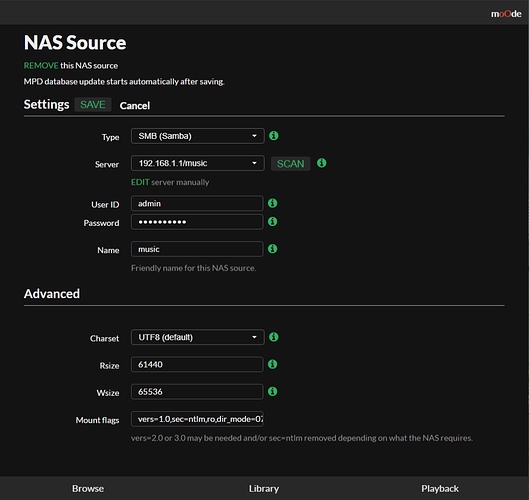
Task: Open the moOde logo menu
Action: [506, 14]
